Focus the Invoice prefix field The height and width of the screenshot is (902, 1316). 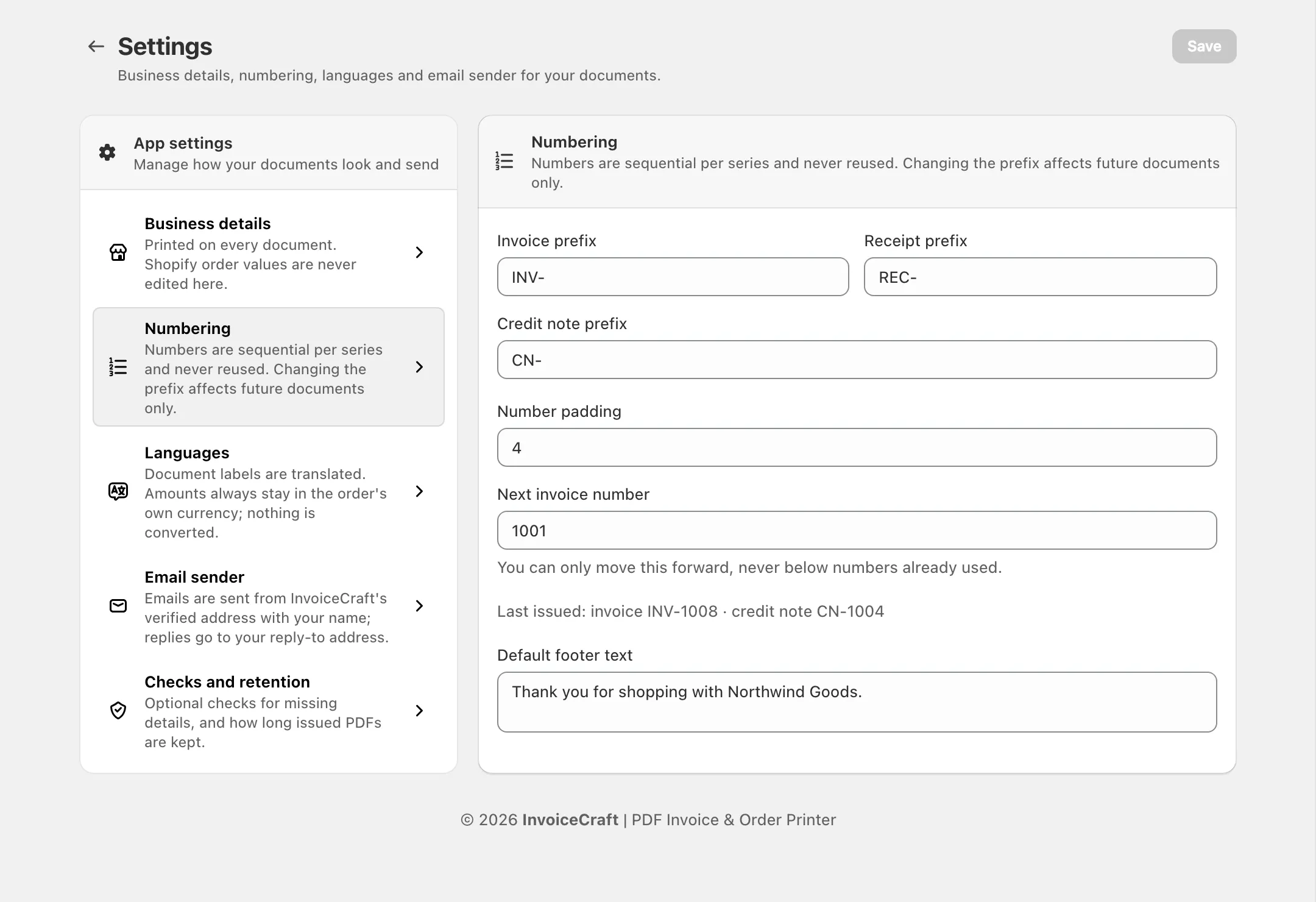point(673,277)
